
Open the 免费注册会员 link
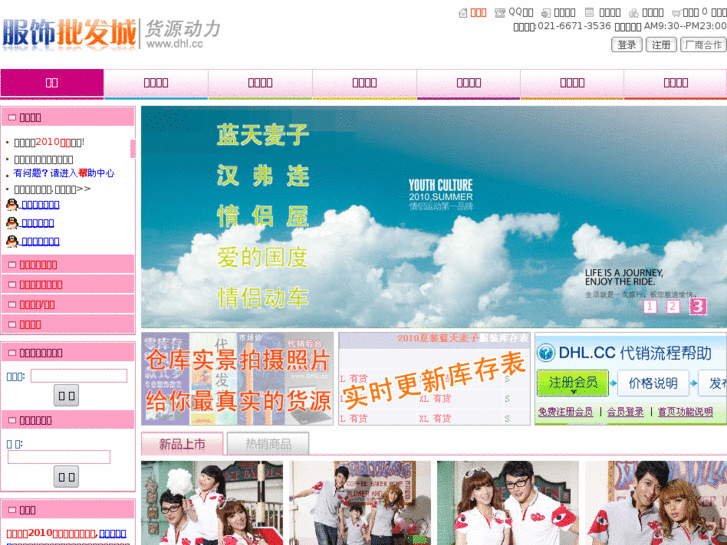(x=566, y=411)
